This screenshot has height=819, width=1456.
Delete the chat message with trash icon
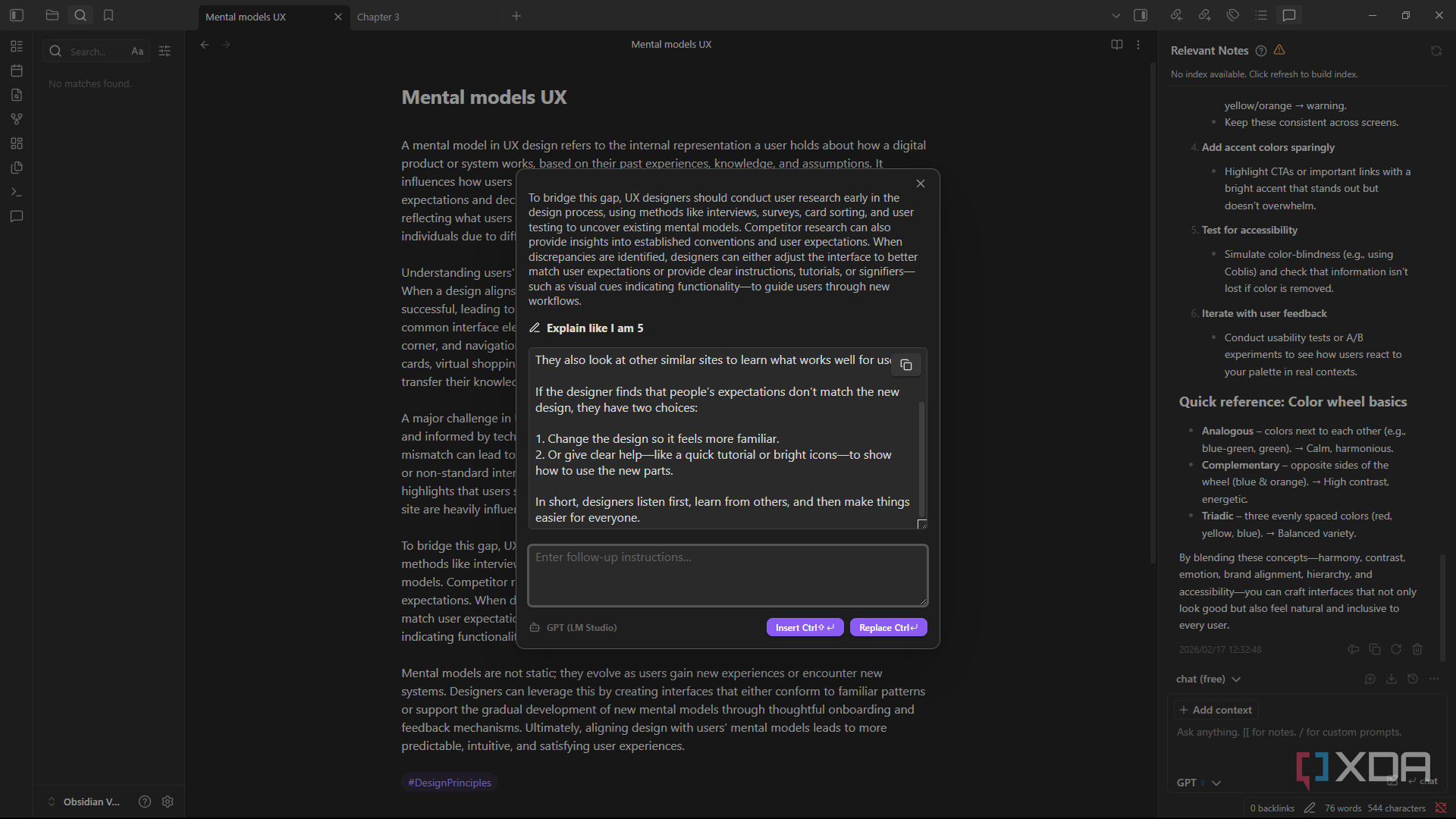tap(1417, 649)
